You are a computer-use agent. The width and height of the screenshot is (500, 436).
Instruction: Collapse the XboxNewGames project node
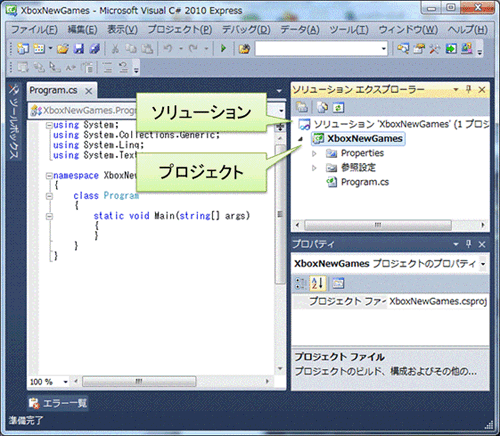301,139
